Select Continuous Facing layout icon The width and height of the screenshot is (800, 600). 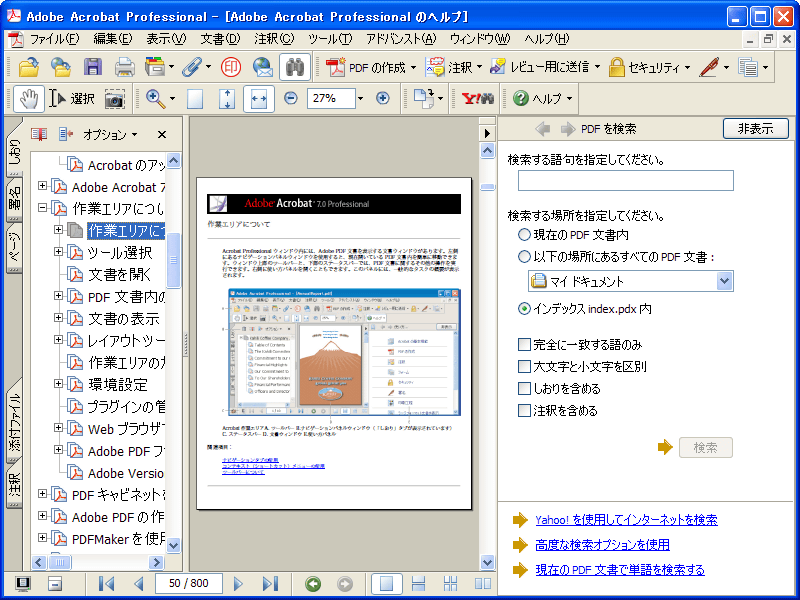[450, 583]
